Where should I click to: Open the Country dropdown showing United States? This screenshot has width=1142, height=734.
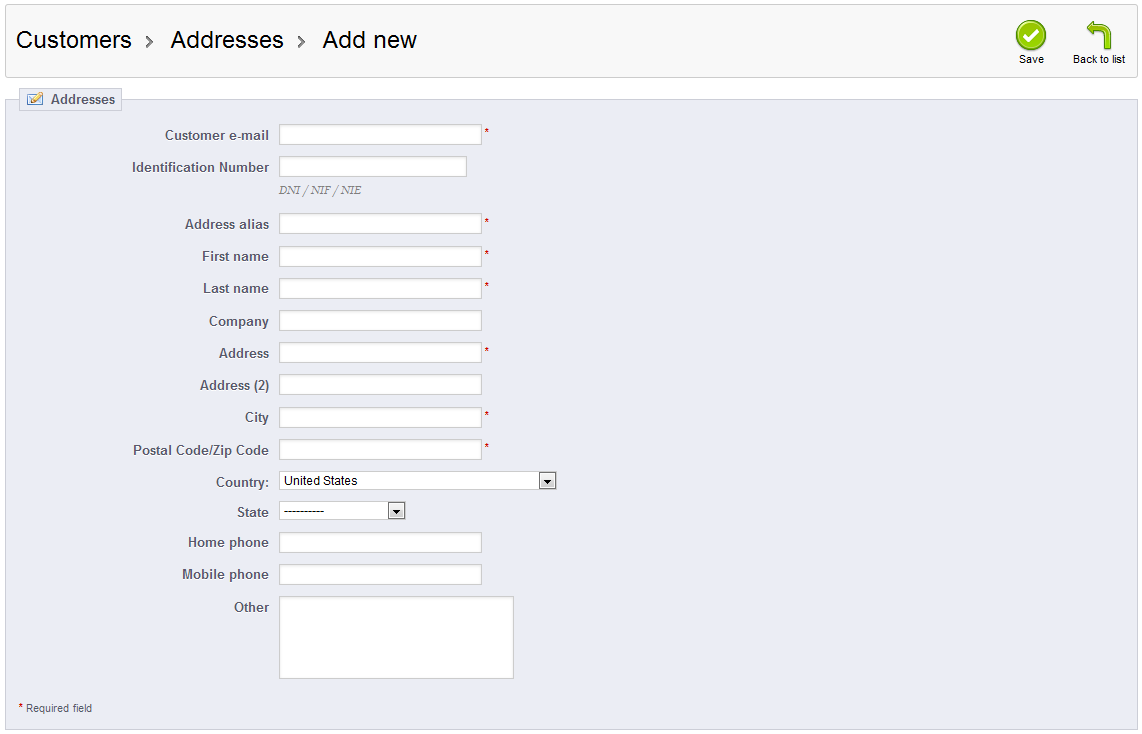[410, 481]
